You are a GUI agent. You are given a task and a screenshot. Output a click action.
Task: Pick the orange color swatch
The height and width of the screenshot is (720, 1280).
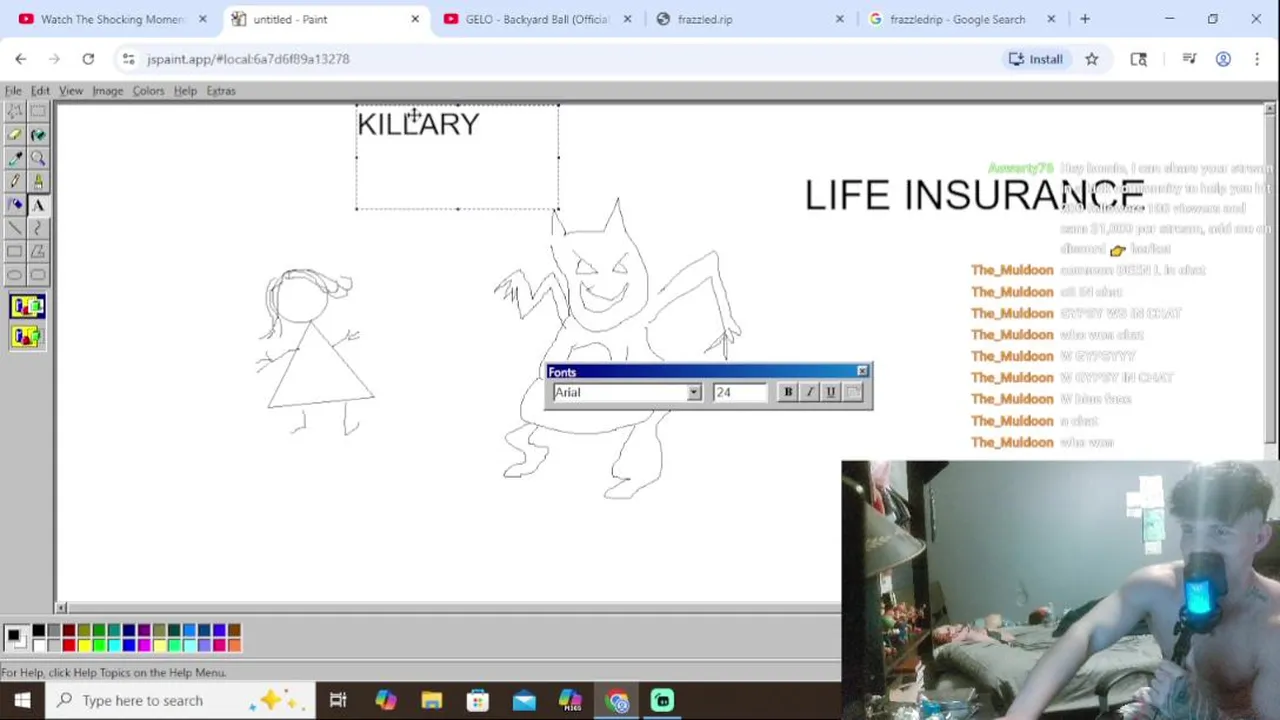tap(234, 645)
